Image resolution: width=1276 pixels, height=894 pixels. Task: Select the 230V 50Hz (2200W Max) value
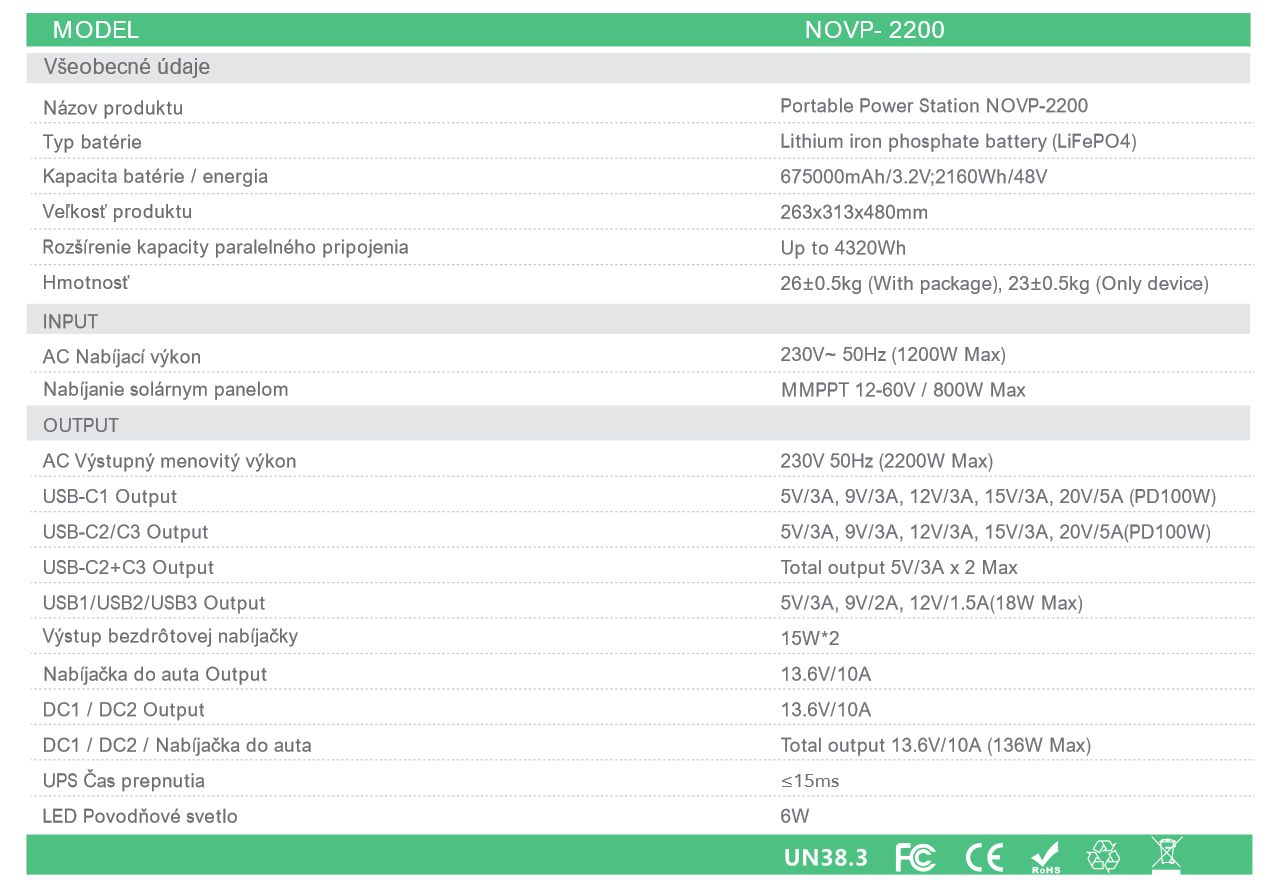886,461
